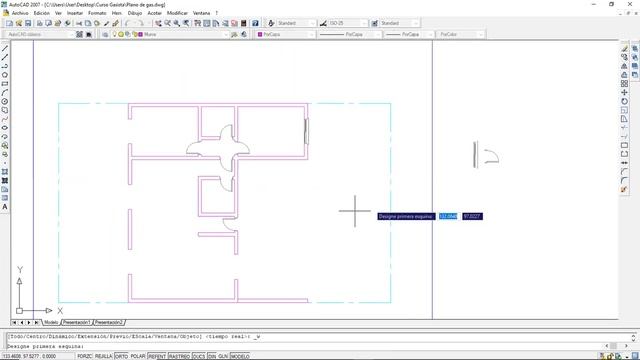
Task: Open the ISO-25 dimension style dropdown
Action: [x=364, y=23]
